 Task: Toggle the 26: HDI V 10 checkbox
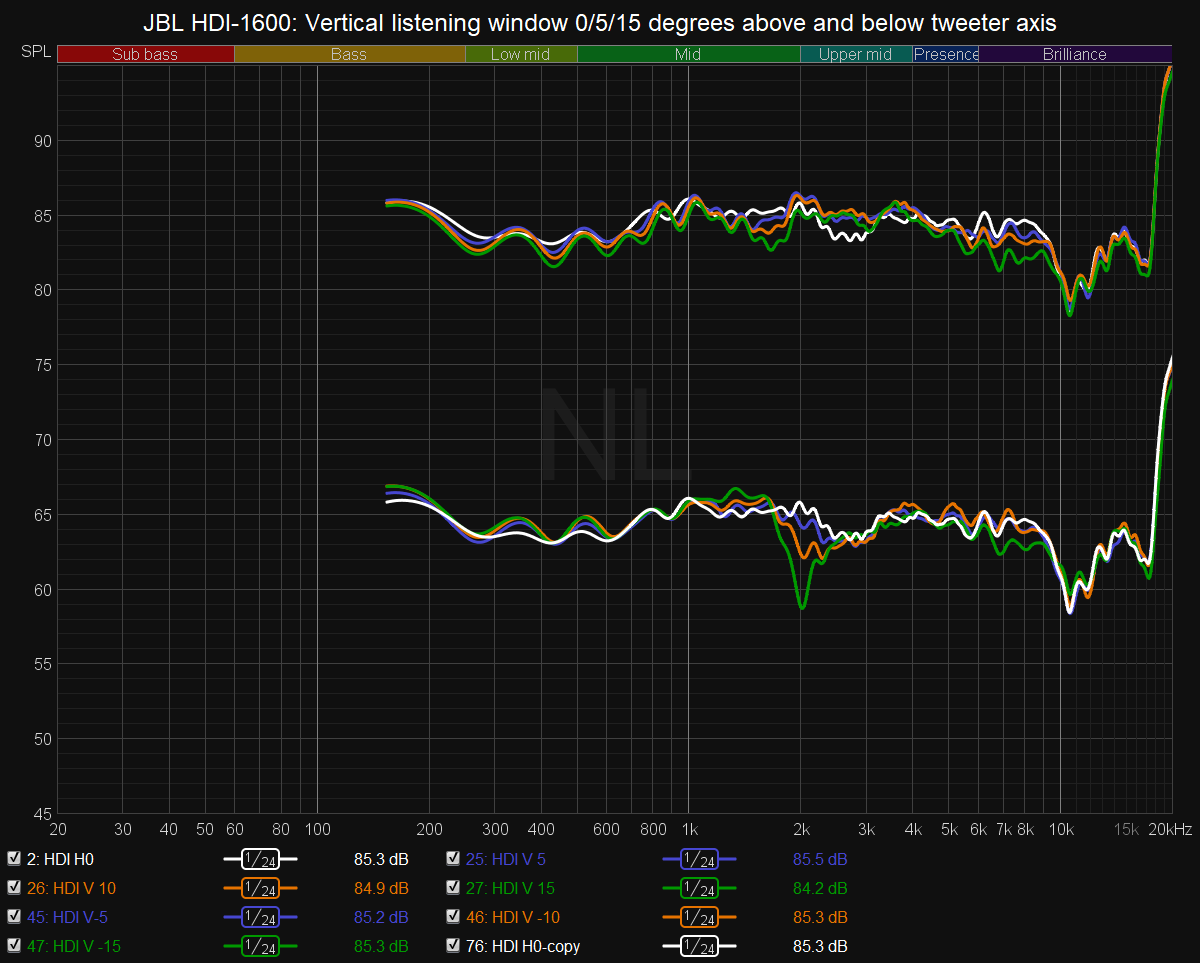coord(14,887)
